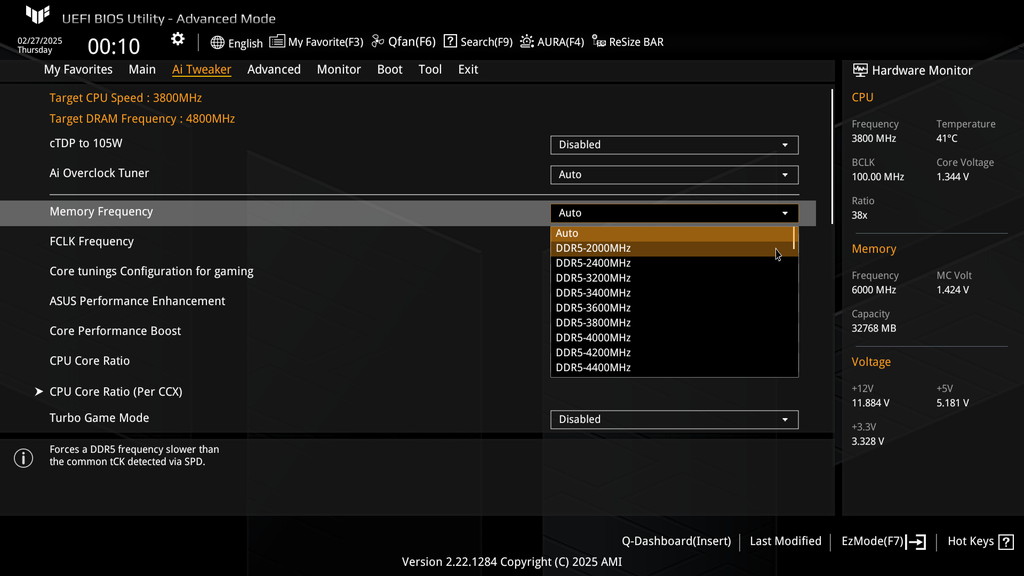The height and width of the screenshot is (576, 1024).
Task: Select ASUS Performance Enhancement setting
Action: coord(137,301)
